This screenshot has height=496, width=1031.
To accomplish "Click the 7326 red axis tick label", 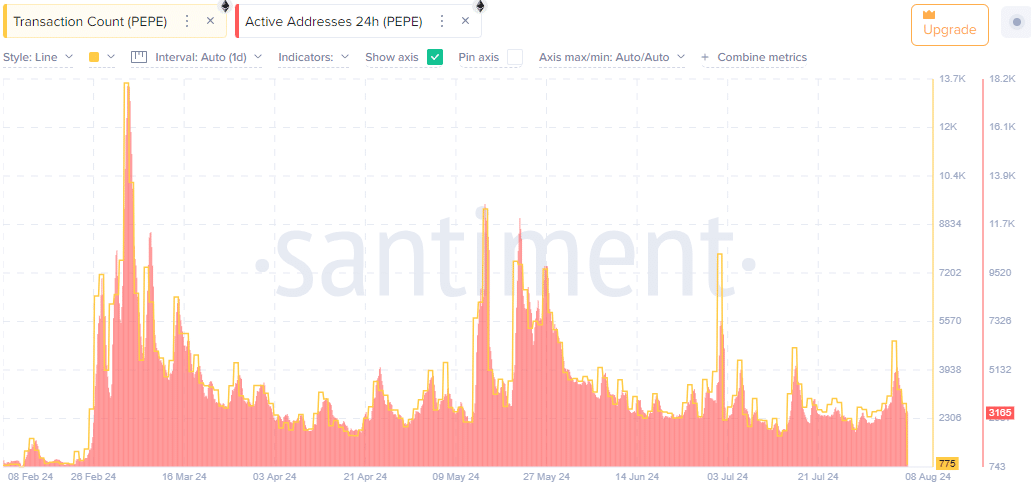I will pyautogui.click(x=1000, y=321).
